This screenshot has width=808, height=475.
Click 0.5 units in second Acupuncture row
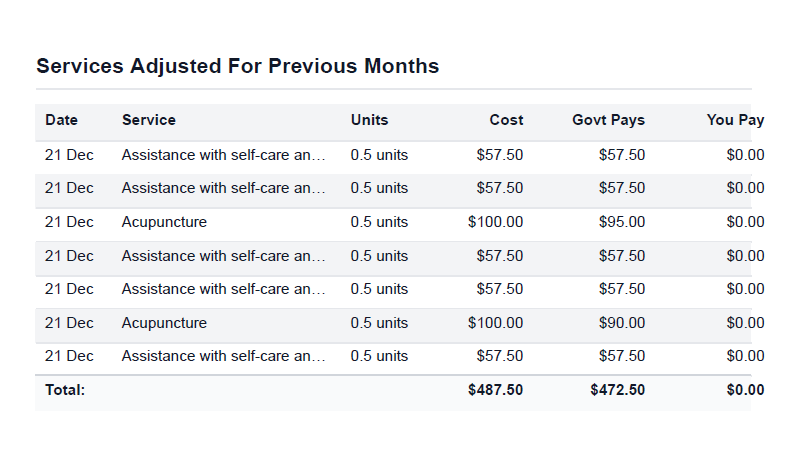click(379, 323)
